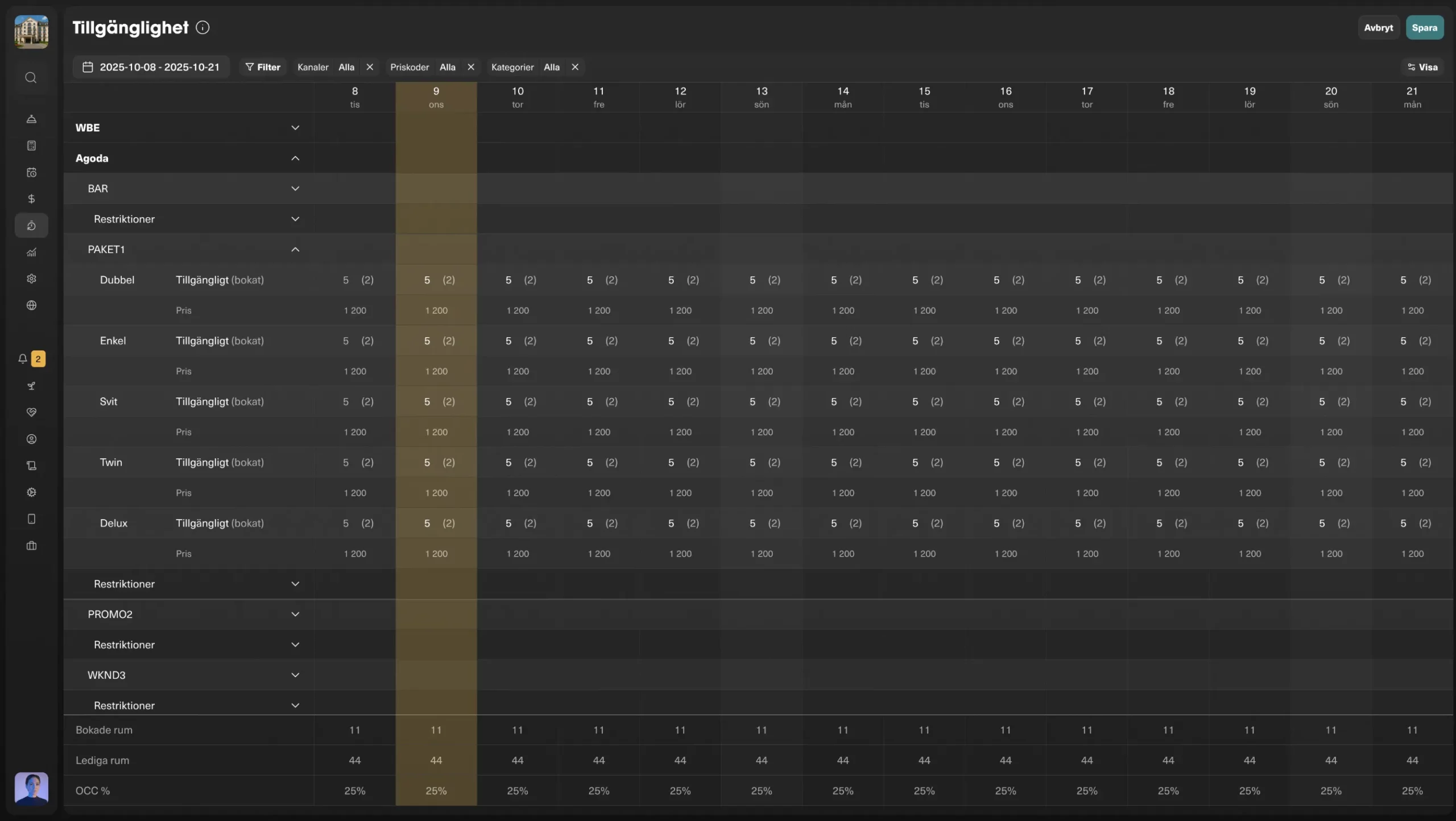Click the suitcase icon in sidebar
Image resolution: width=1456 pixels, height=821 pixels.
[31, 546]
